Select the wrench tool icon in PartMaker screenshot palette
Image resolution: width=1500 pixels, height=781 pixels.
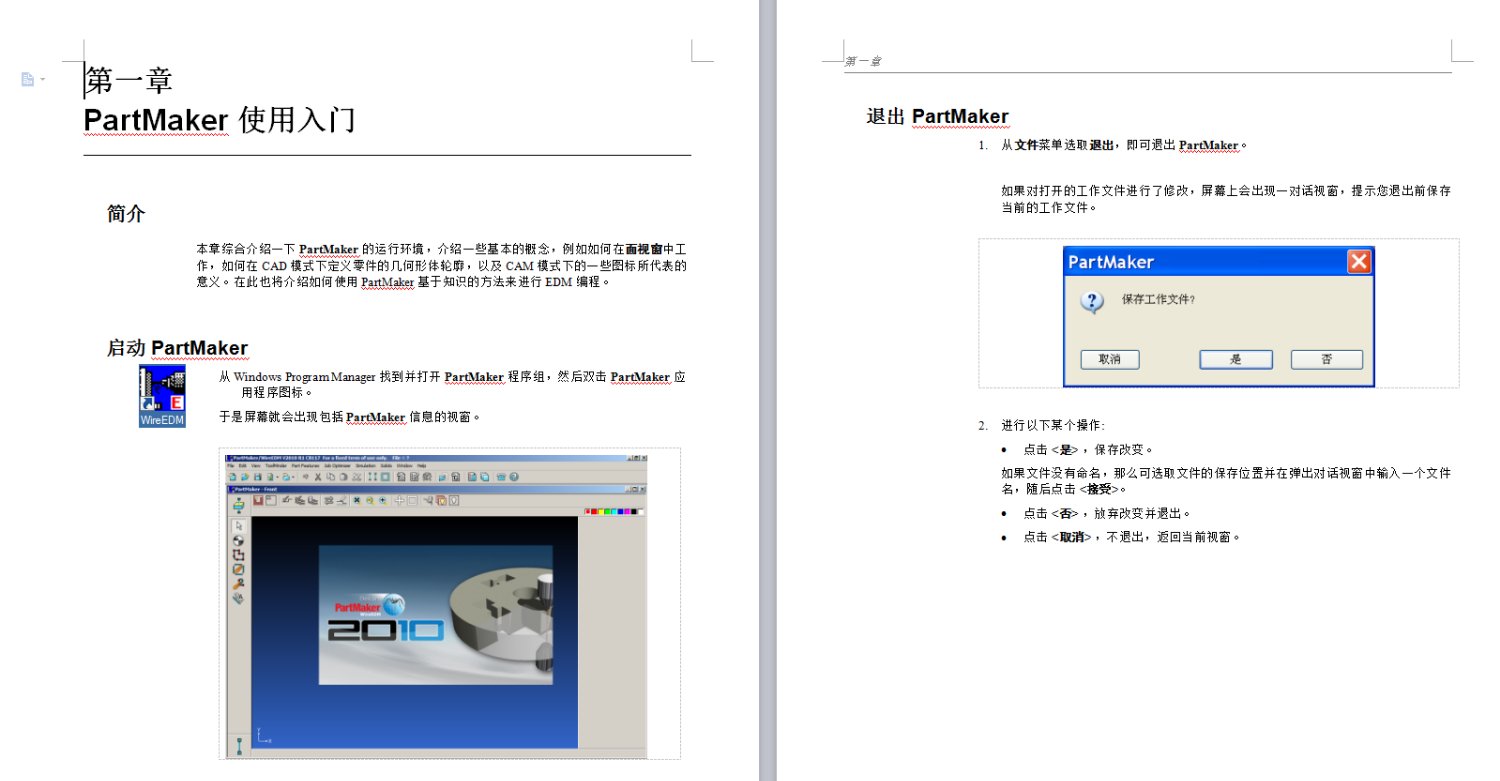[238, 583]
